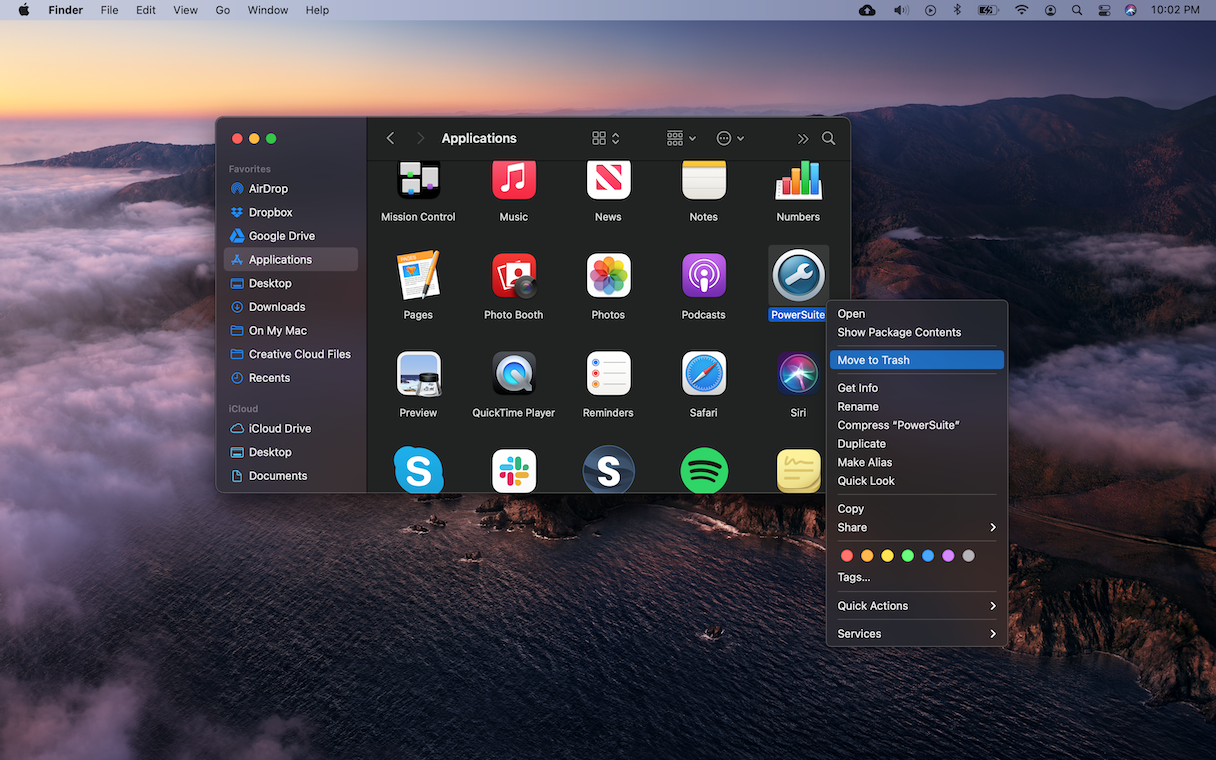Select the Spotify app icon
Screen dimensions: 1216x760
(x=703, y=470)
